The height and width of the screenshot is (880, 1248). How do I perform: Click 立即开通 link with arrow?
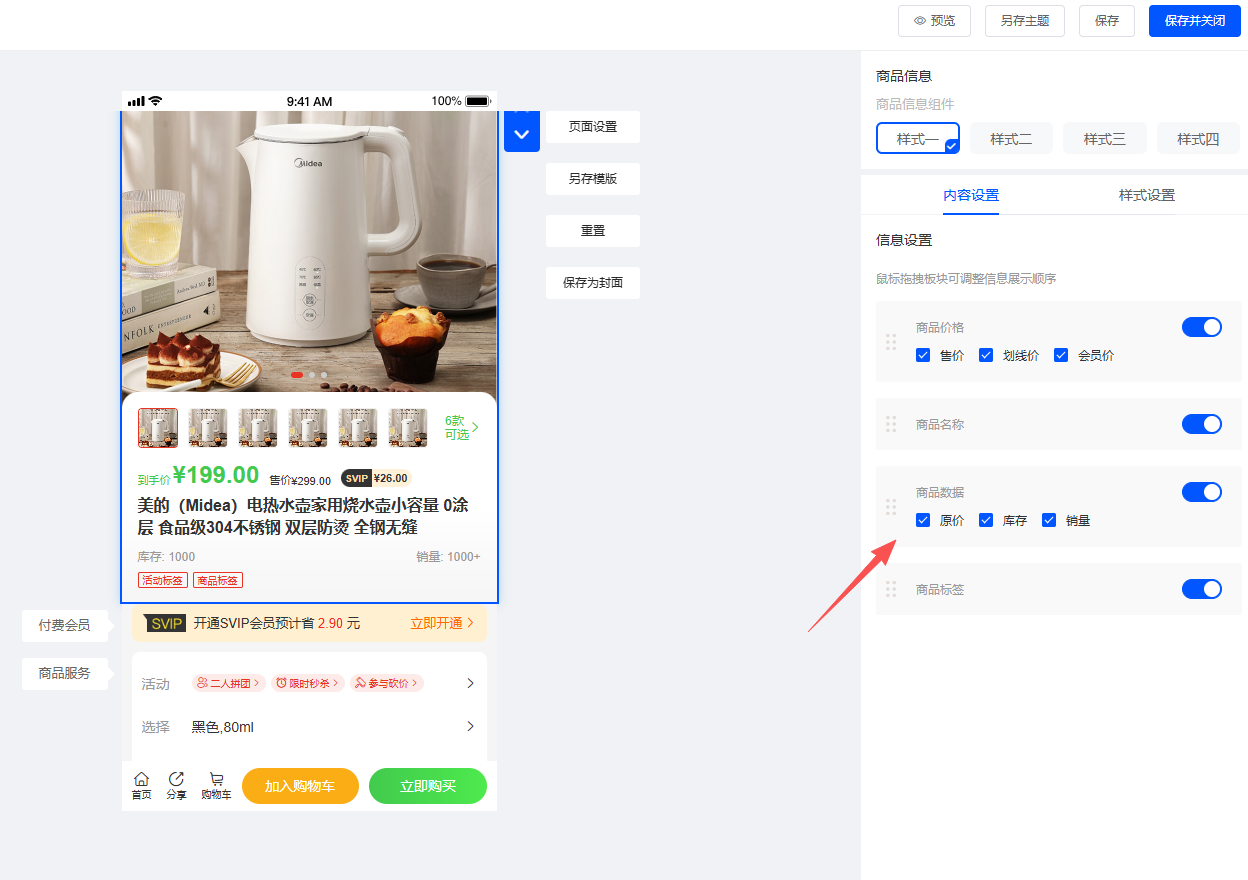tap(442, 623)
